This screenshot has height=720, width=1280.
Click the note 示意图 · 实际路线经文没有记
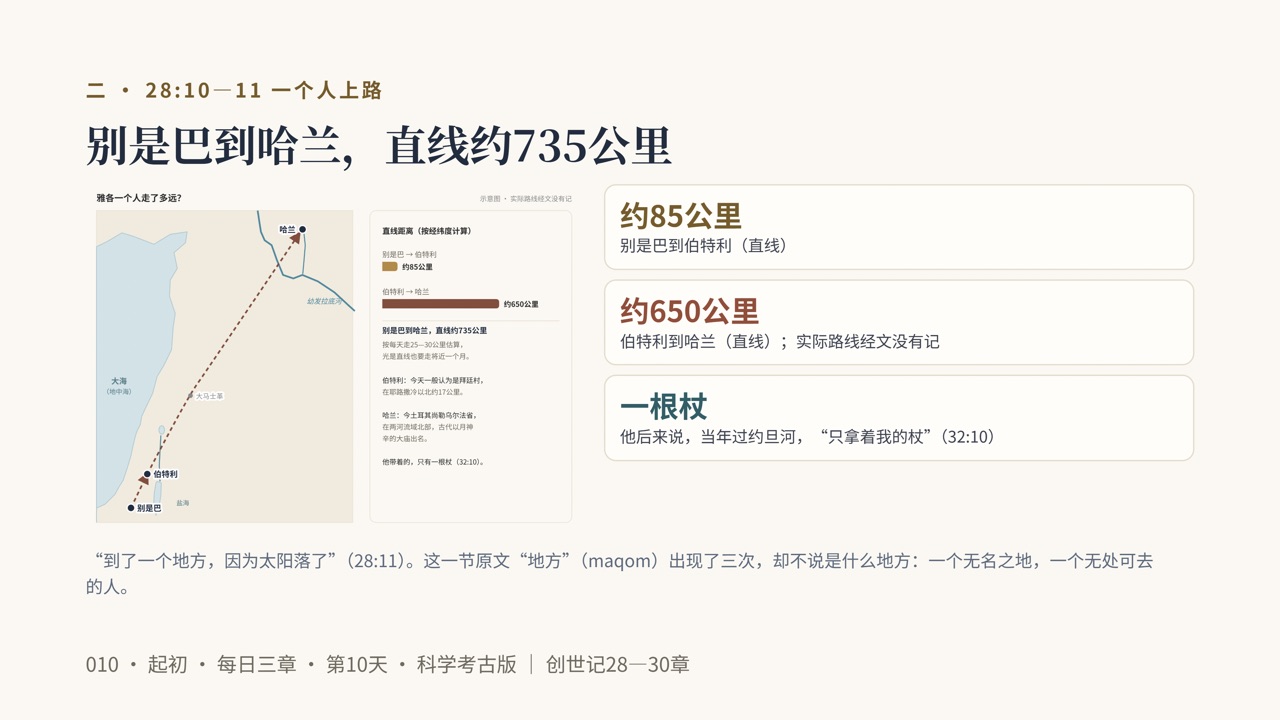click(526, 199)
